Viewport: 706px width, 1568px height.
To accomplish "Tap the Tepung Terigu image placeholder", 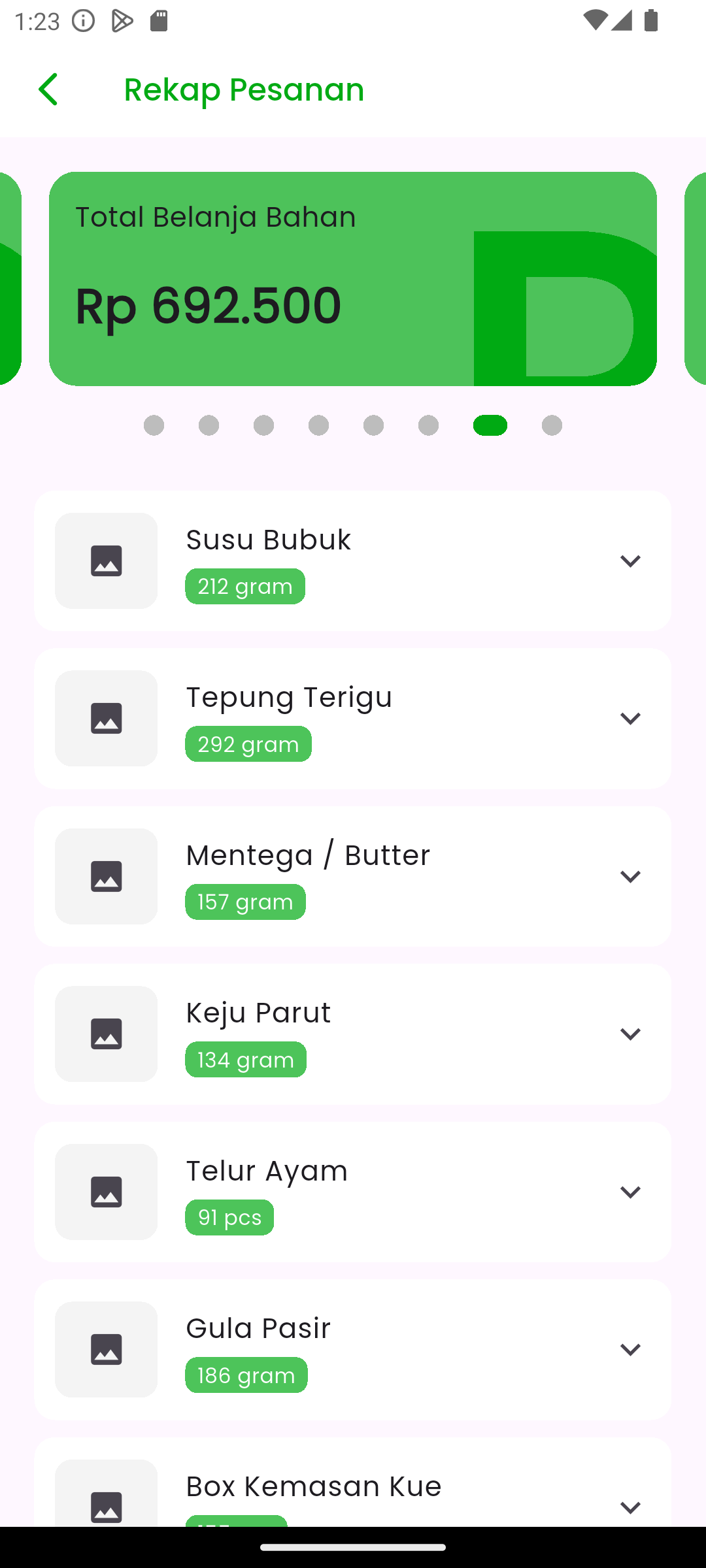I will tap(106, 718).
